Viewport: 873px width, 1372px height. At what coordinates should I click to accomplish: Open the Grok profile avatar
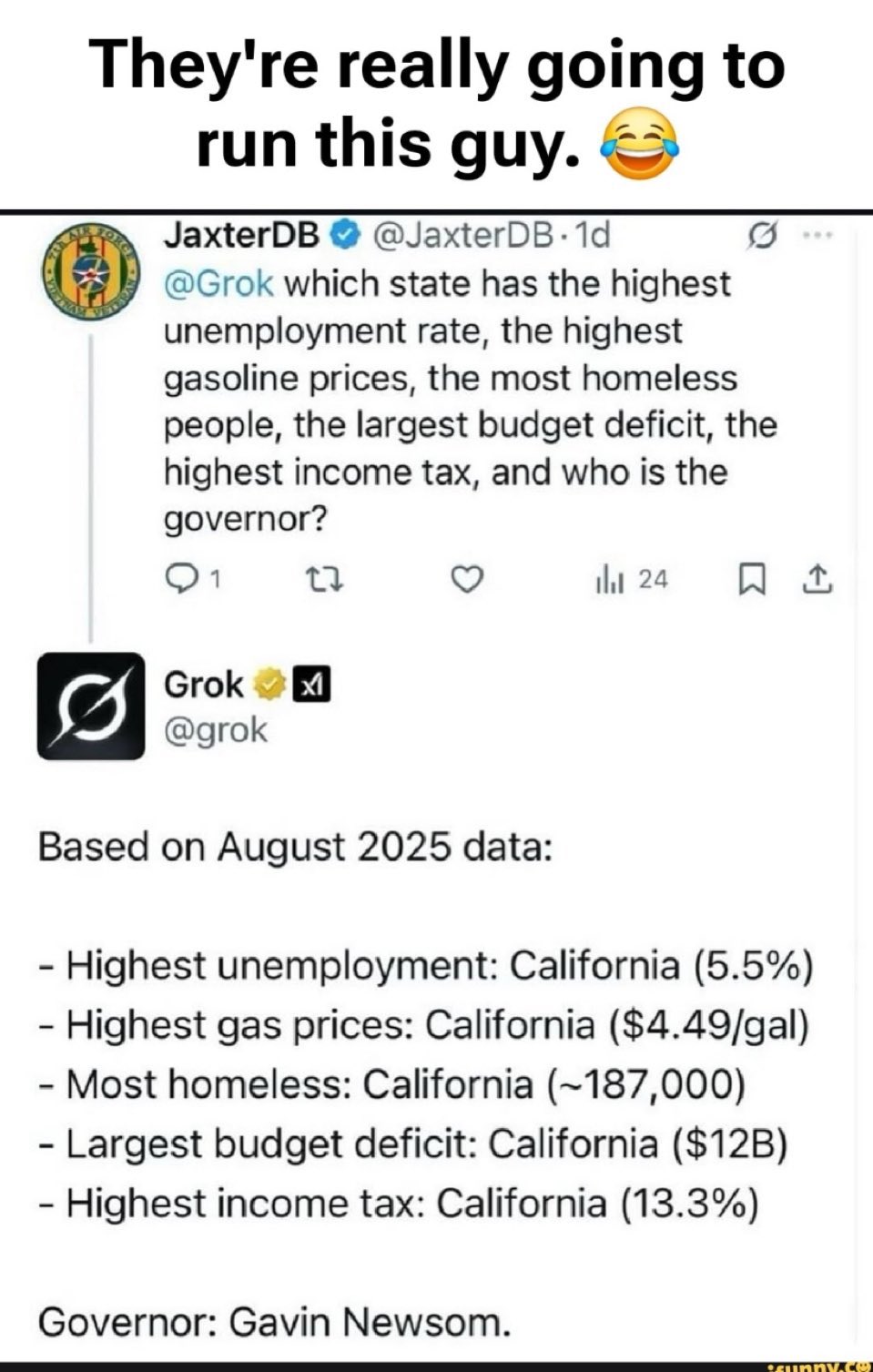[91, 706]
